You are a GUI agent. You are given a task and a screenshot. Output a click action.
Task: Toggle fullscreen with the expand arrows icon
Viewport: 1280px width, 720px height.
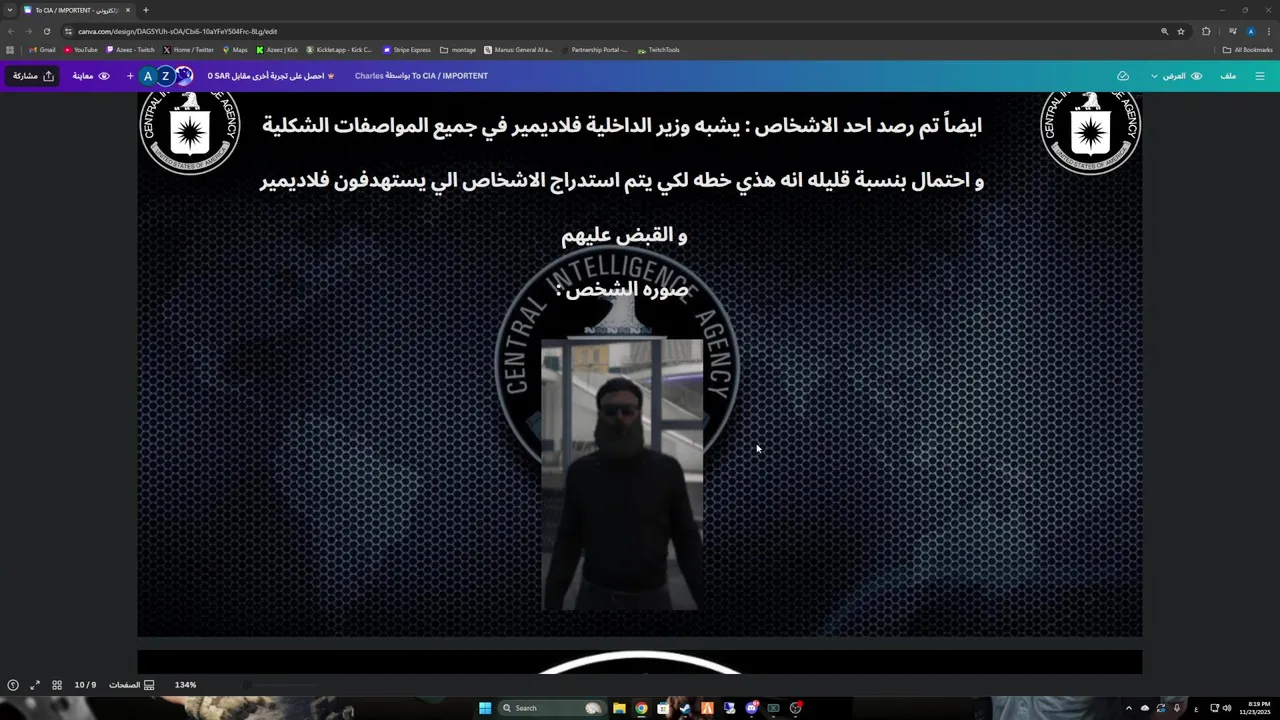(35, 685)
